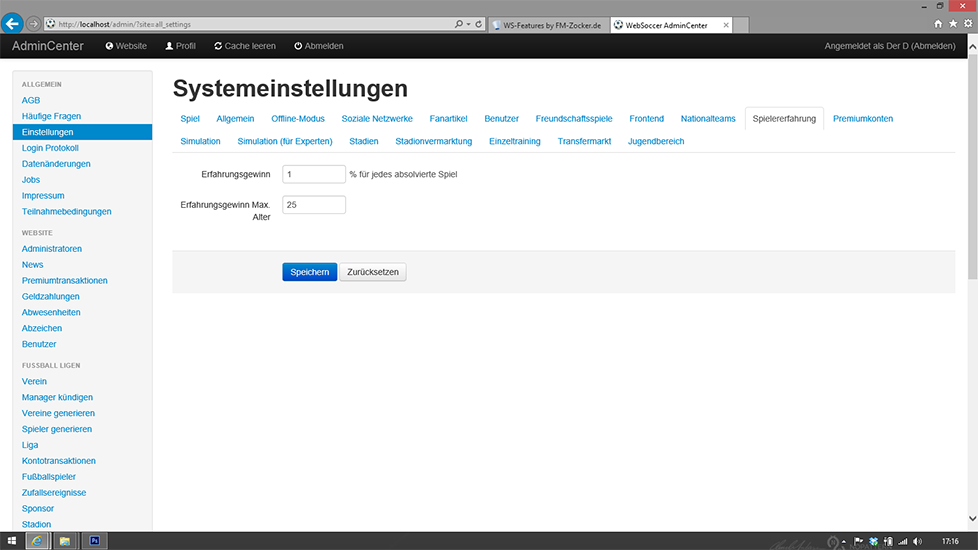Screen dimensions: 978x550
Task: Open Fußballspieler in the sidebar
Action: (49, 477)
